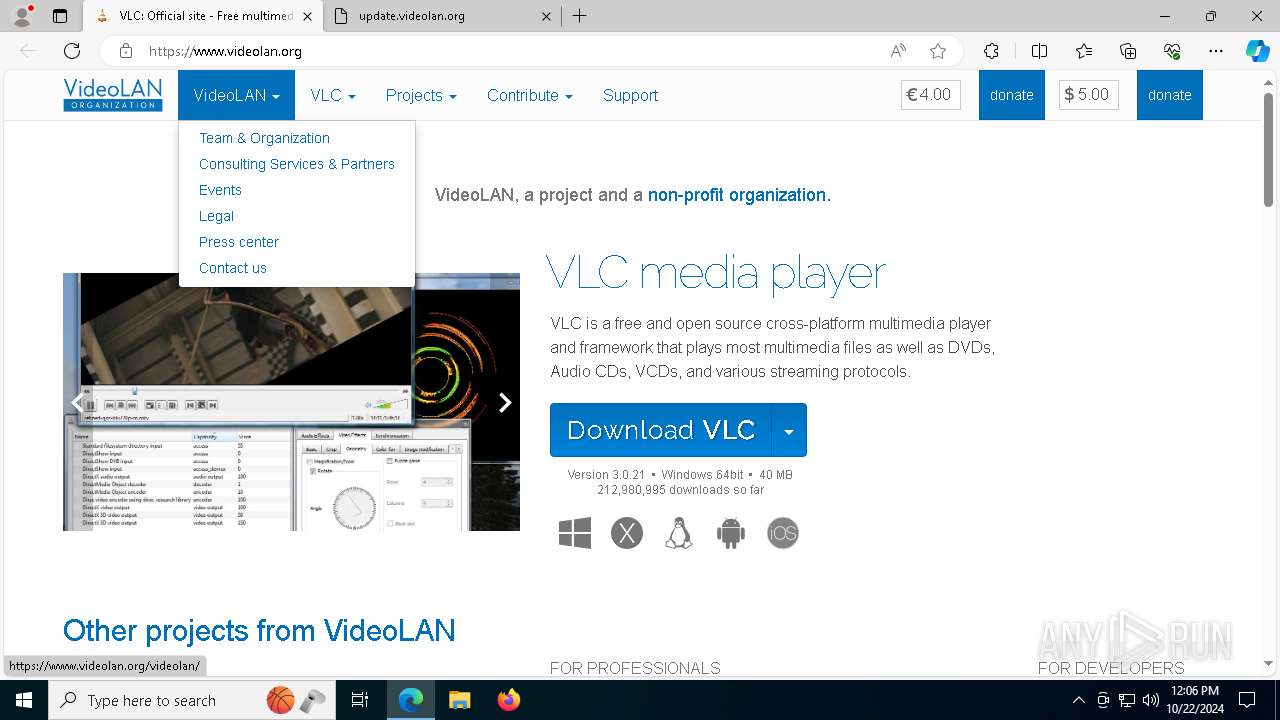
Task: Open the Linux penguin download icon
Action: (x=679, y=533)
